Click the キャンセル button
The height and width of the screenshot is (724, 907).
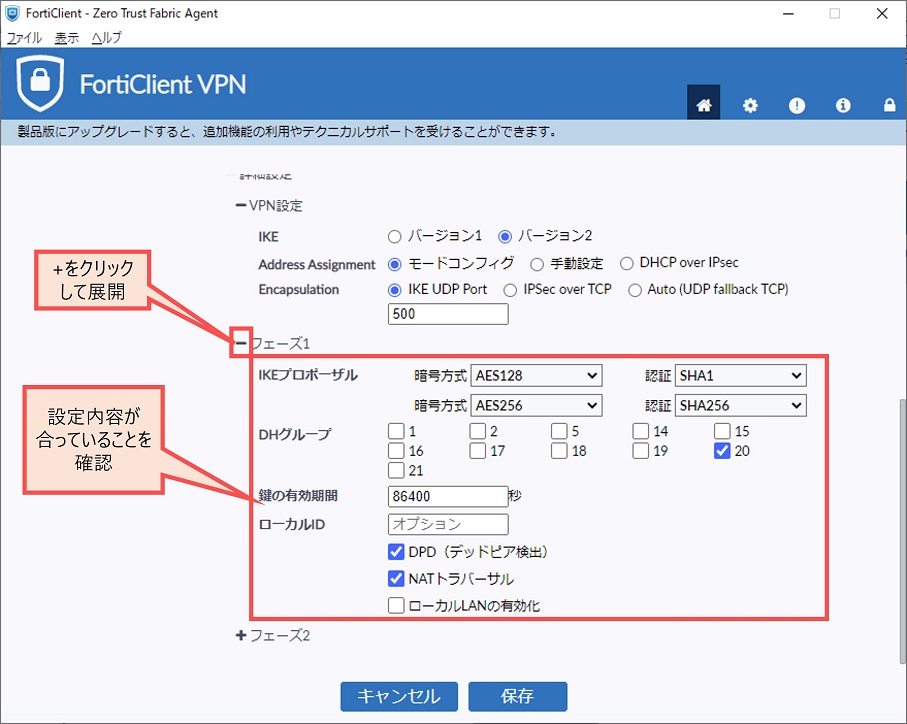399,696
